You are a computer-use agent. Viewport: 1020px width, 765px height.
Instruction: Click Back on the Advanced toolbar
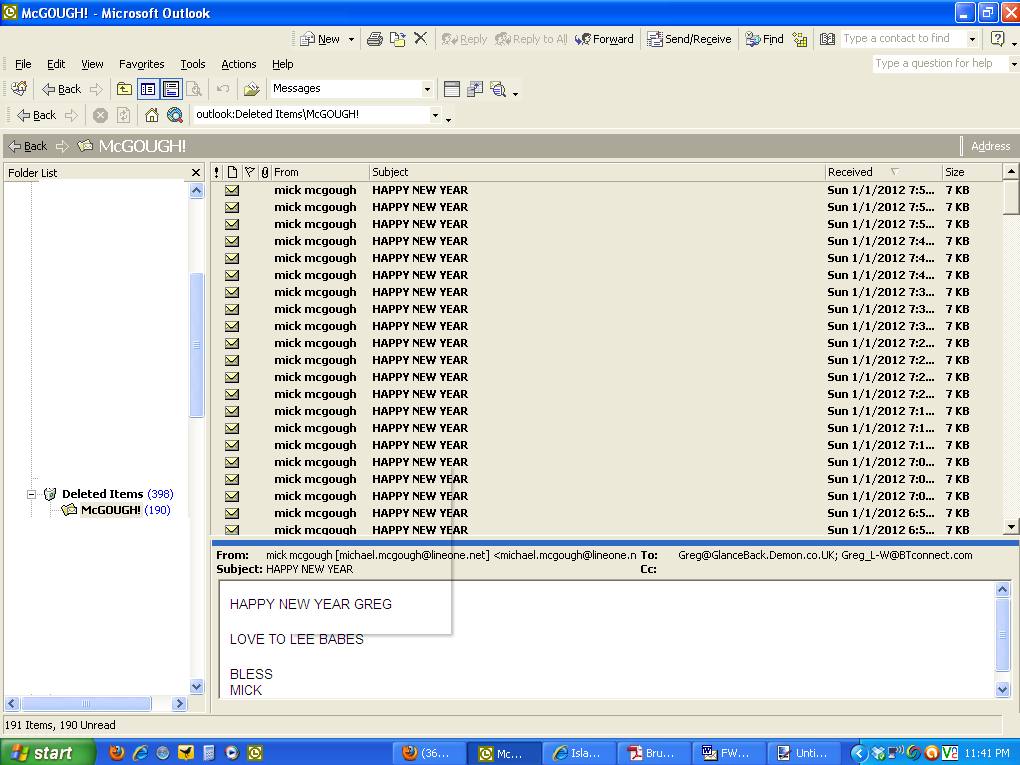click(61, 89)
